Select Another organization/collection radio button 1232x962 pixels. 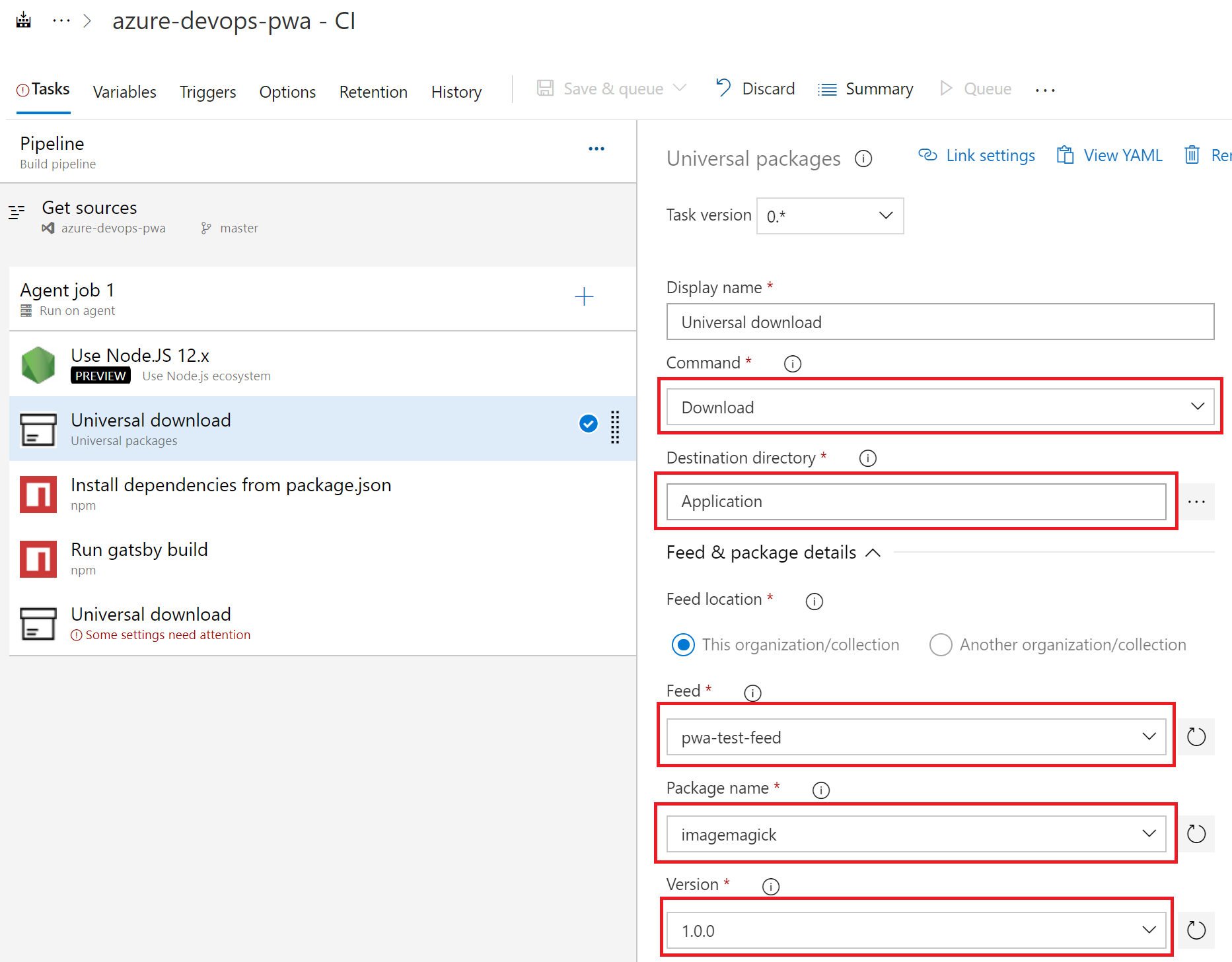(x=941, y=644)
